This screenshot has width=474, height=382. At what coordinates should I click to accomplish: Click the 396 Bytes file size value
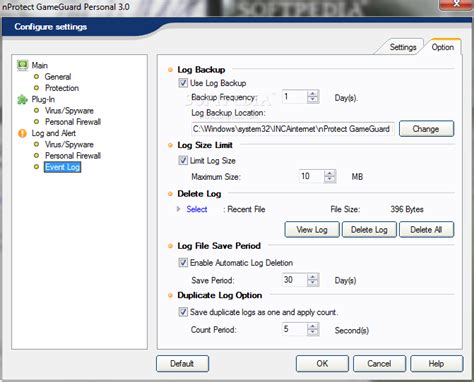[407, 209]
